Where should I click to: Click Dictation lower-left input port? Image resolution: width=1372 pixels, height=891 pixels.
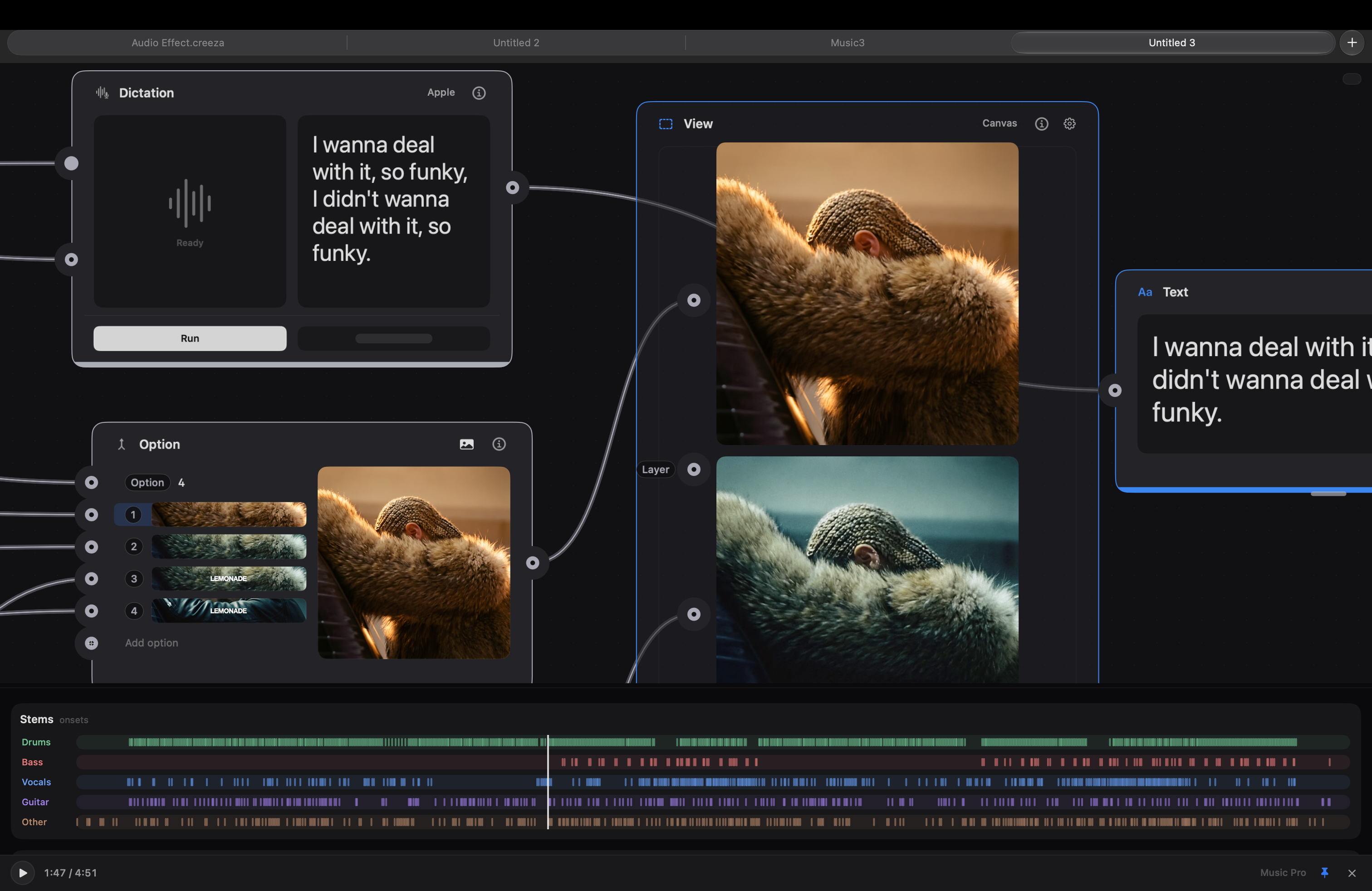coord(71,260)
